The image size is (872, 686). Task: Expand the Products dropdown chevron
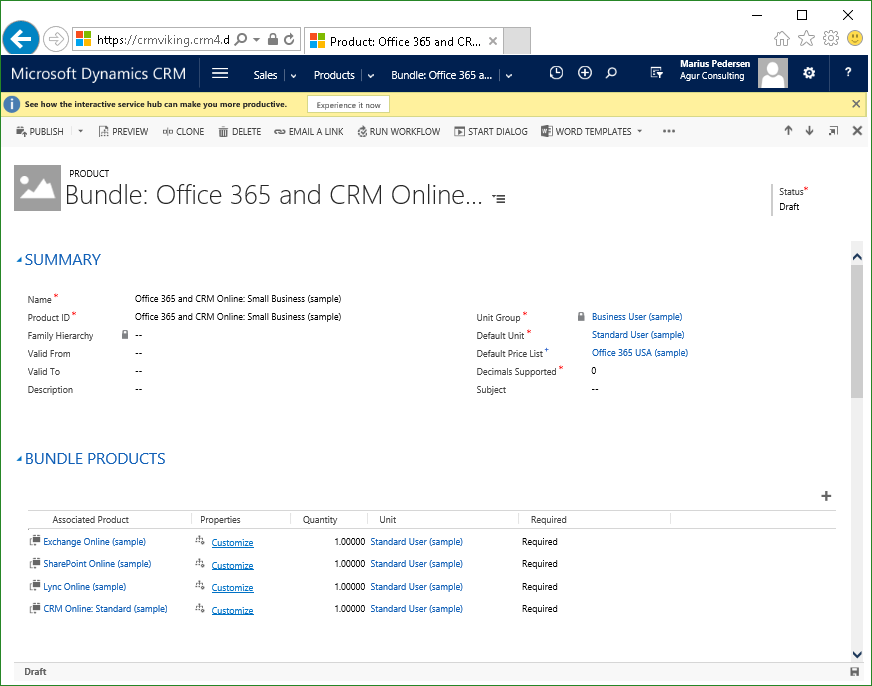371,76
